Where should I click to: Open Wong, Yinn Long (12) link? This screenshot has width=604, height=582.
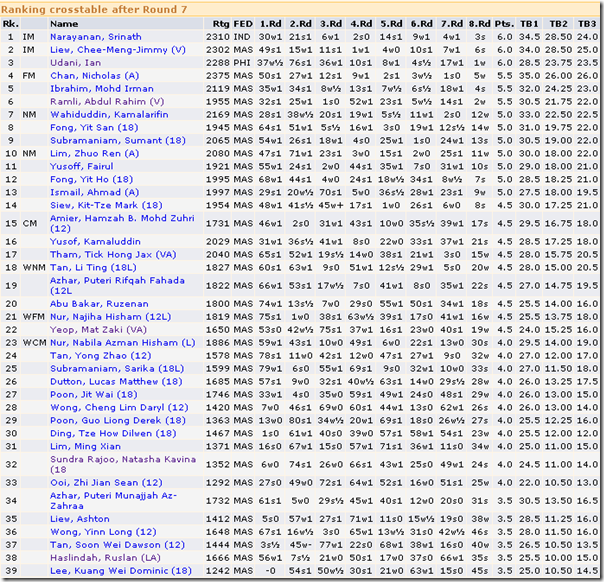[103, 532]
